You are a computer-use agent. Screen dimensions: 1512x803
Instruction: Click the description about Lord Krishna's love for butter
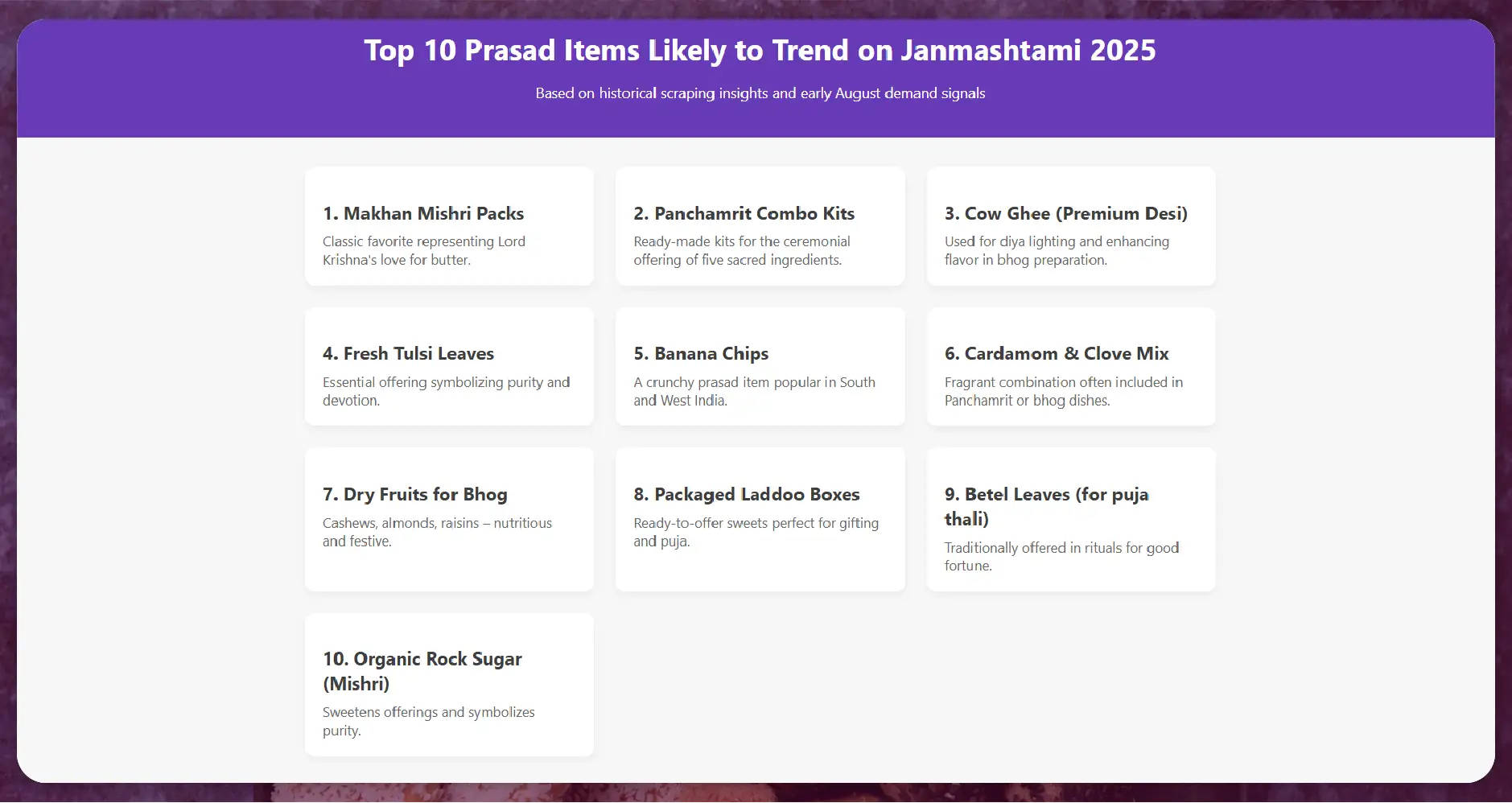tap(423, 250)
